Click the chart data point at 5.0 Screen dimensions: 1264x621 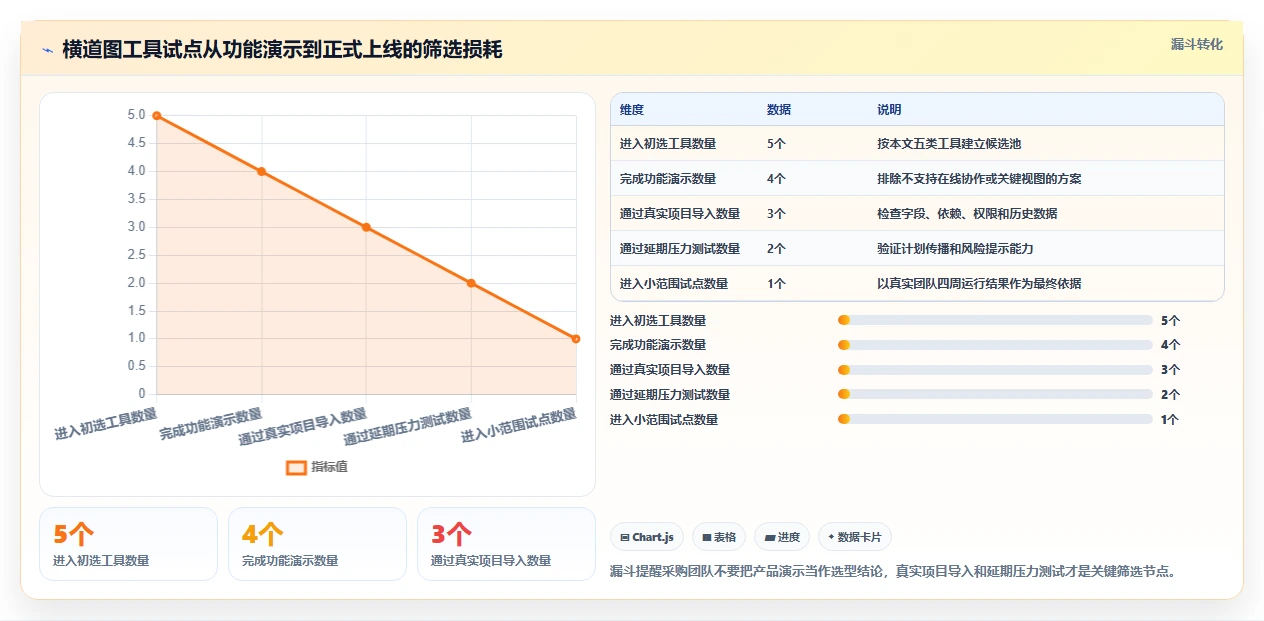click(157, 116)
